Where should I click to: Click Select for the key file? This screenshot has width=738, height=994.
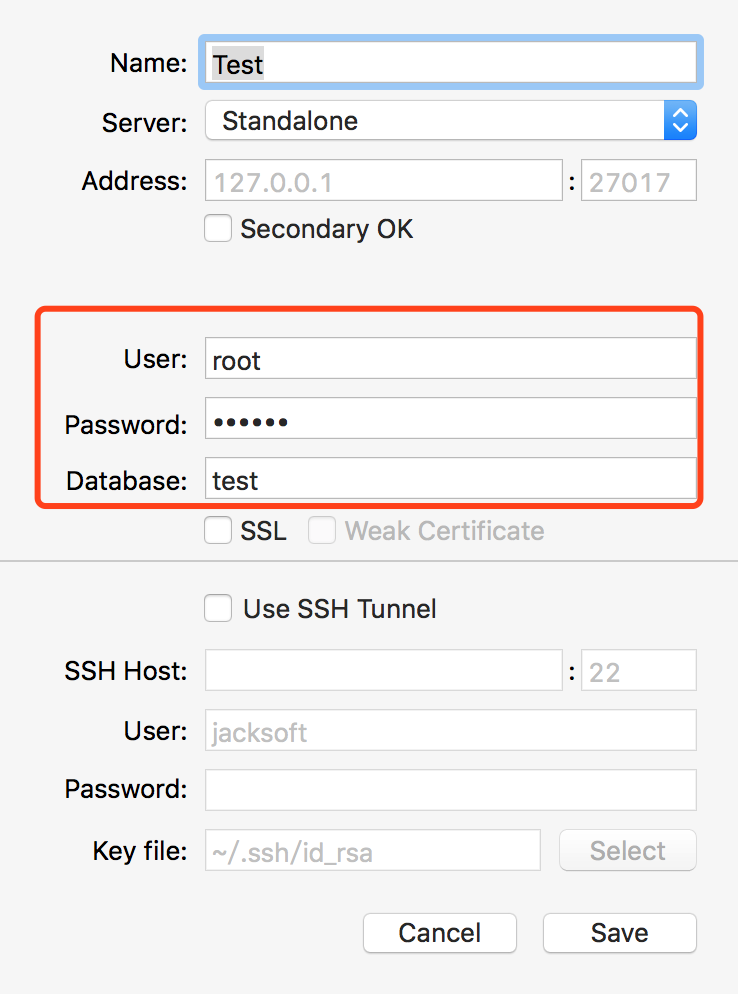tap(627, 851)
